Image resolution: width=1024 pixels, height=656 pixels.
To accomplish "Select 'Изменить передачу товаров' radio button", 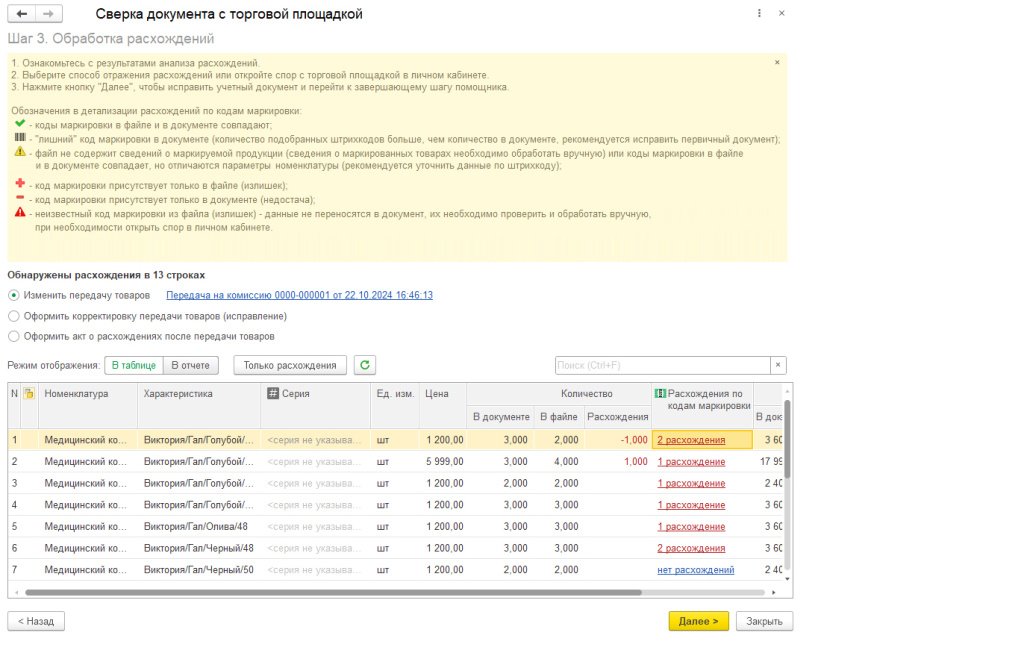I will pos(13,295).
